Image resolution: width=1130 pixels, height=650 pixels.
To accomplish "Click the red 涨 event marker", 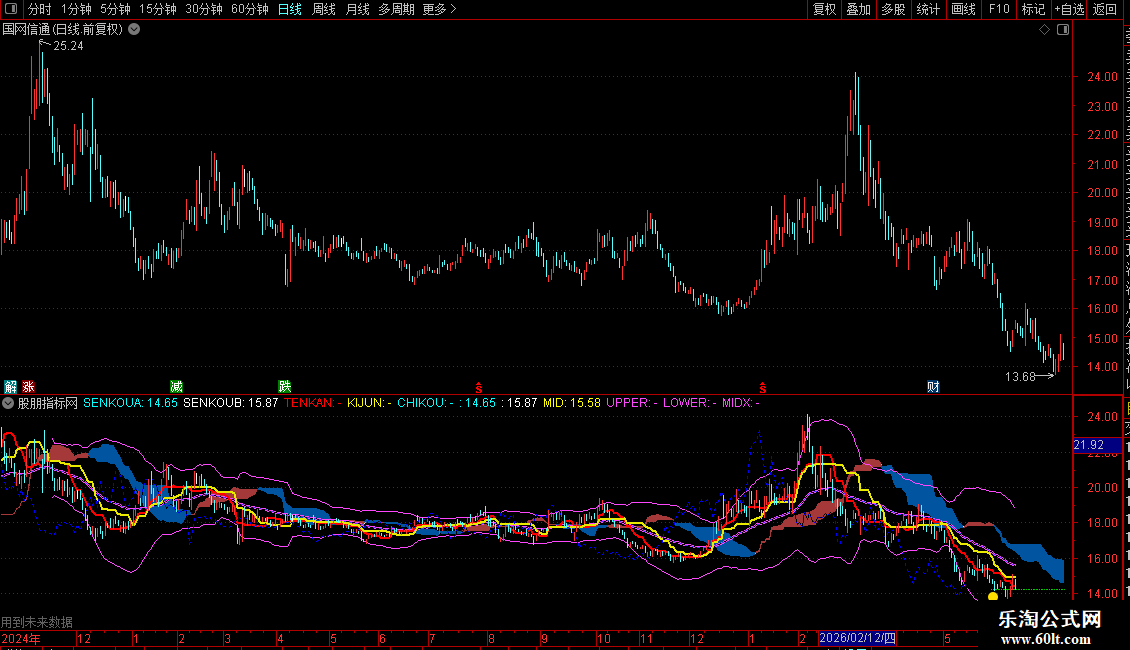I will [28, 387].
